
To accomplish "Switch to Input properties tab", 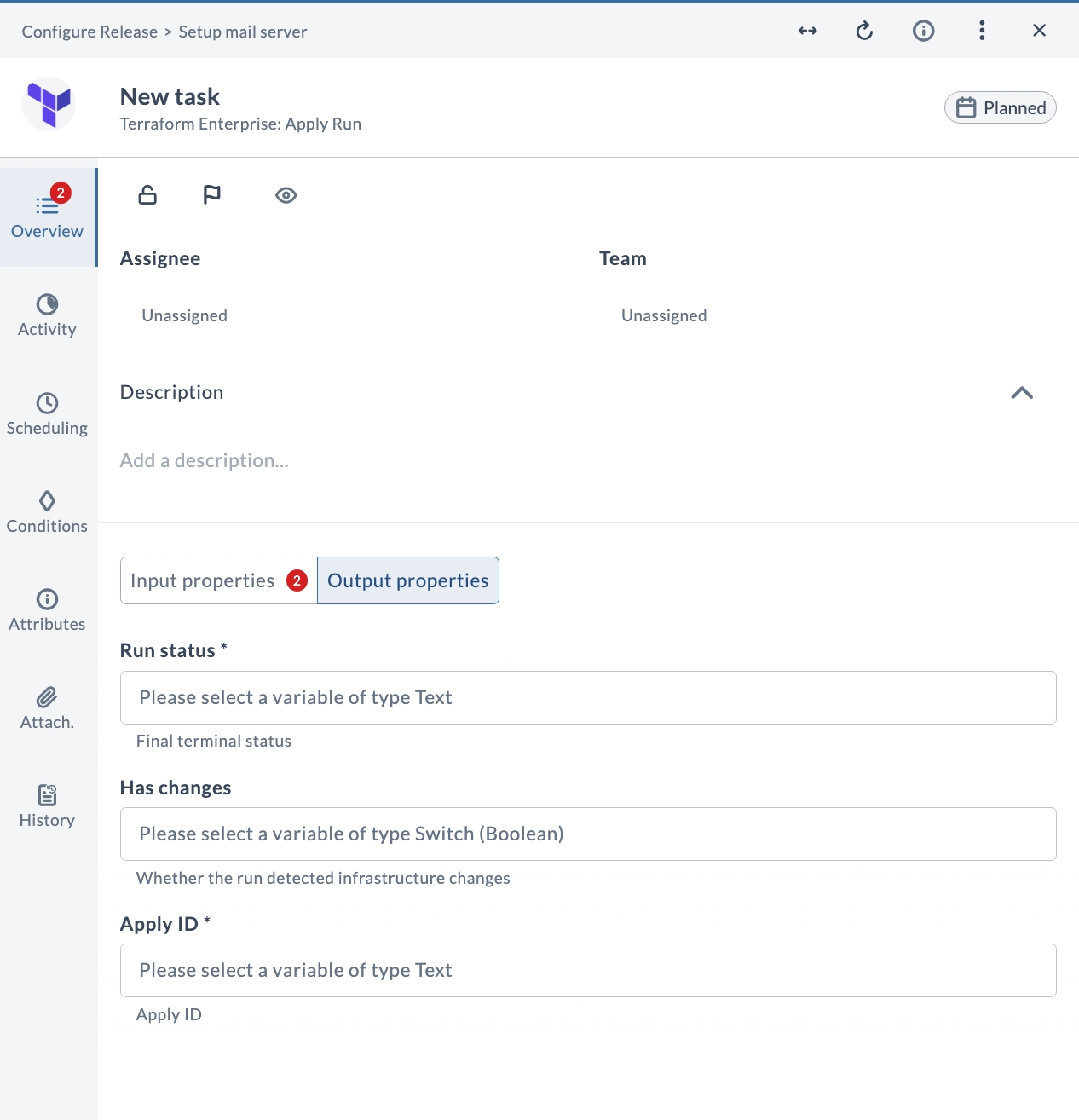I will pyautogui.click(x=218, y=580).
